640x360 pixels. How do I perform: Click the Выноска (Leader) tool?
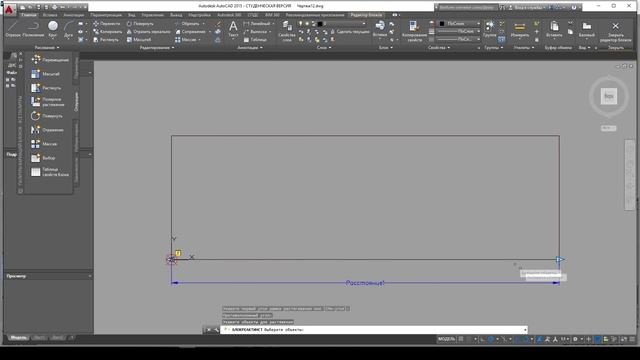(255, 31)
